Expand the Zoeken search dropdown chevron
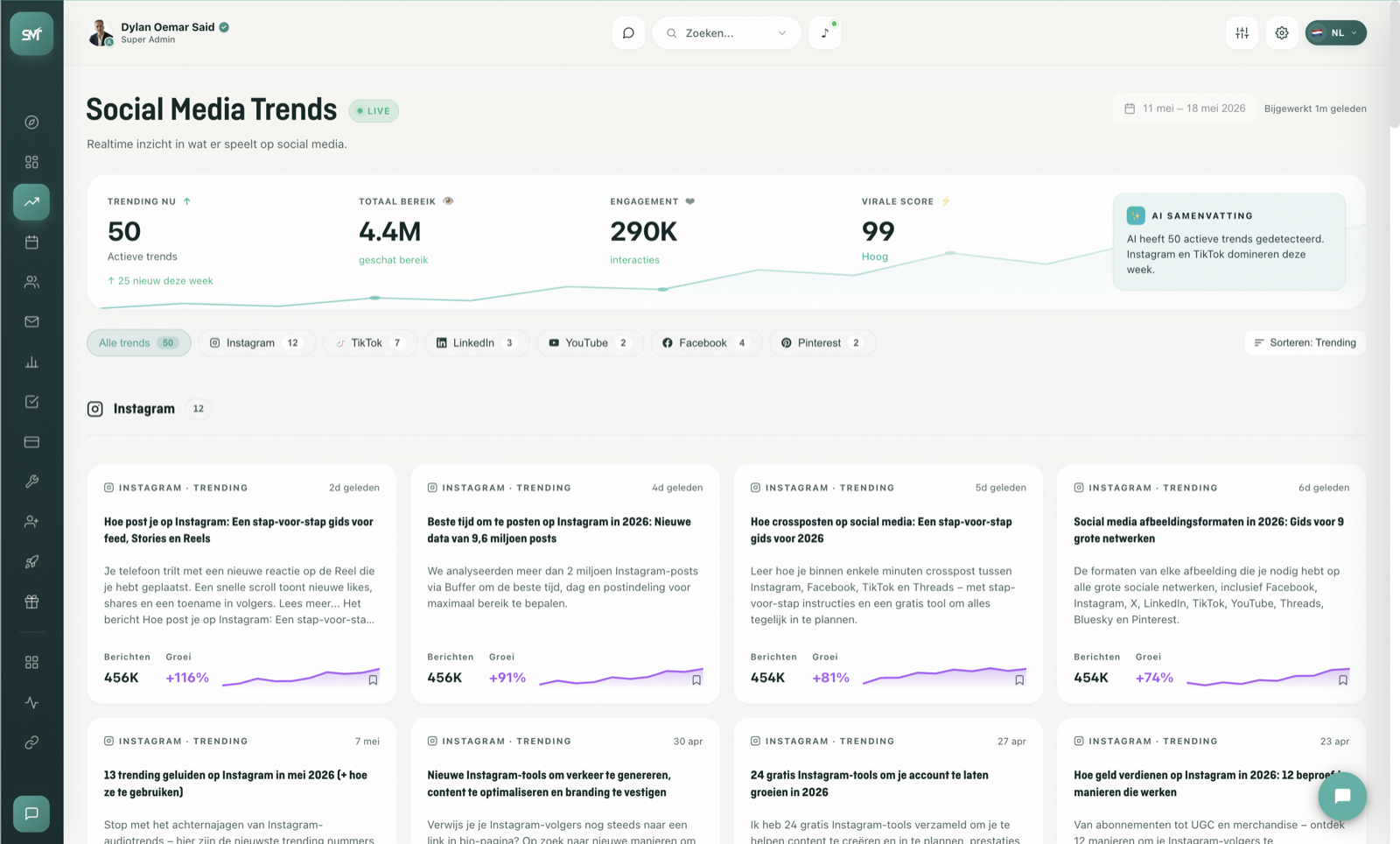 (x=782, y=33)
